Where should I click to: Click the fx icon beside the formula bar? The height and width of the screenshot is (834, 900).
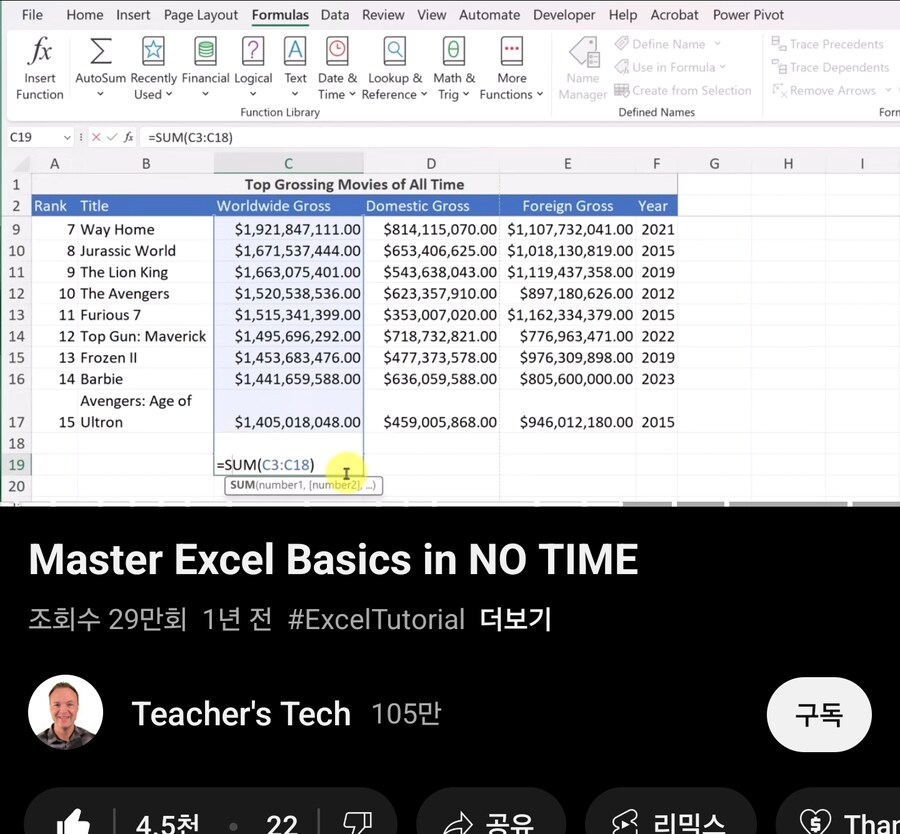point(129,137)
